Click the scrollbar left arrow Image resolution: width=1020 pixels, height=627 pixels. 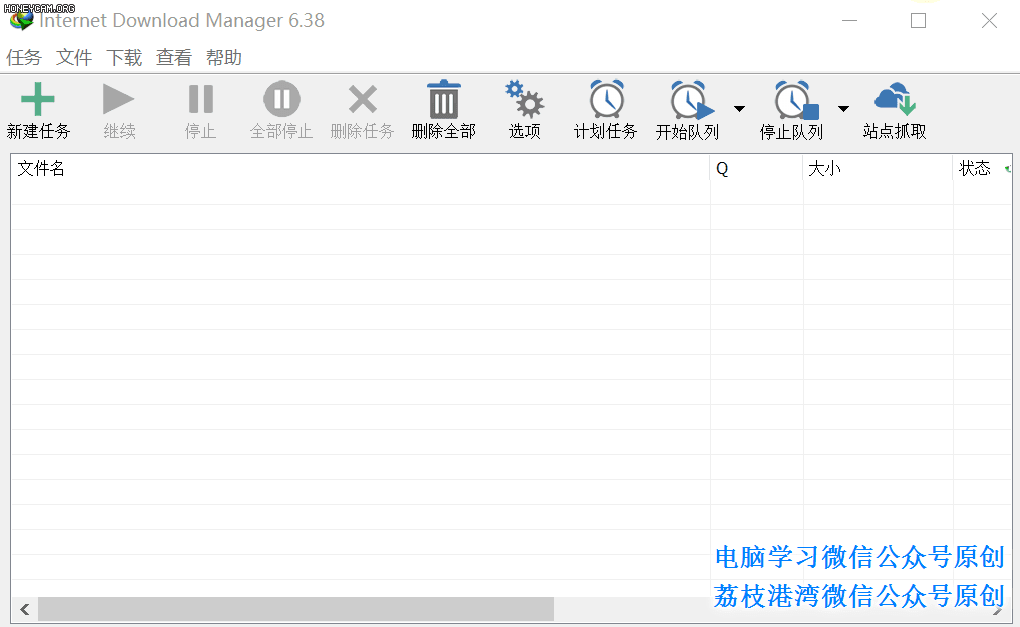click(25, 609)
